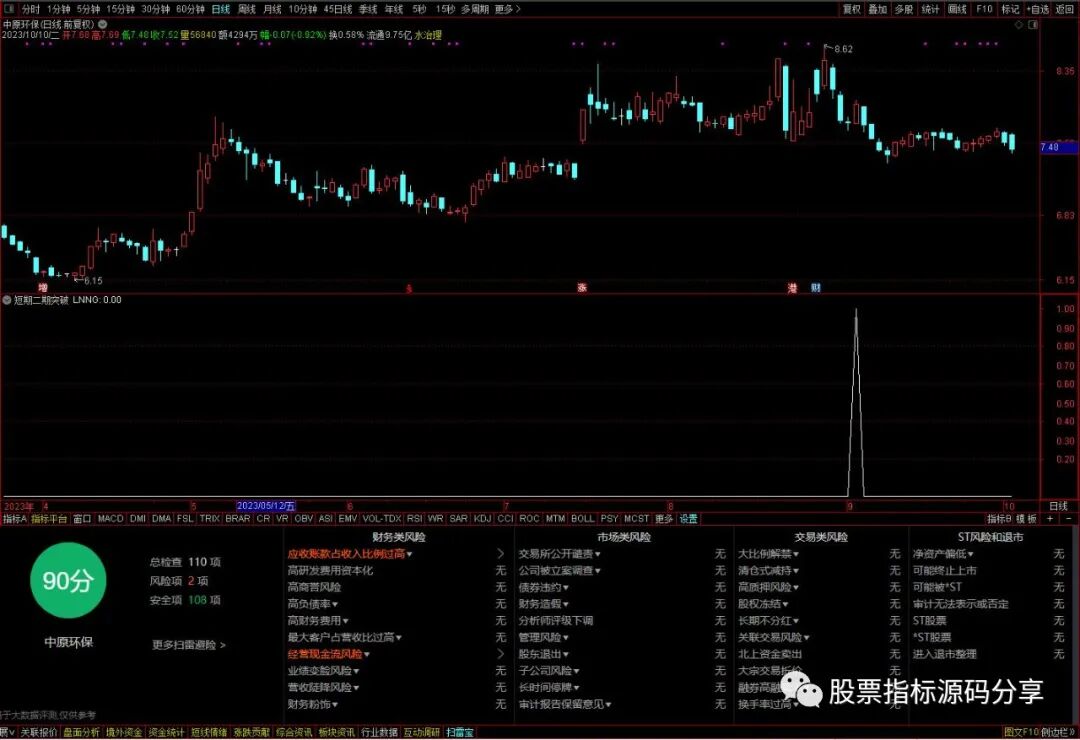
Task: Open 更多 indicators in indicator bar
Action: 663,518
